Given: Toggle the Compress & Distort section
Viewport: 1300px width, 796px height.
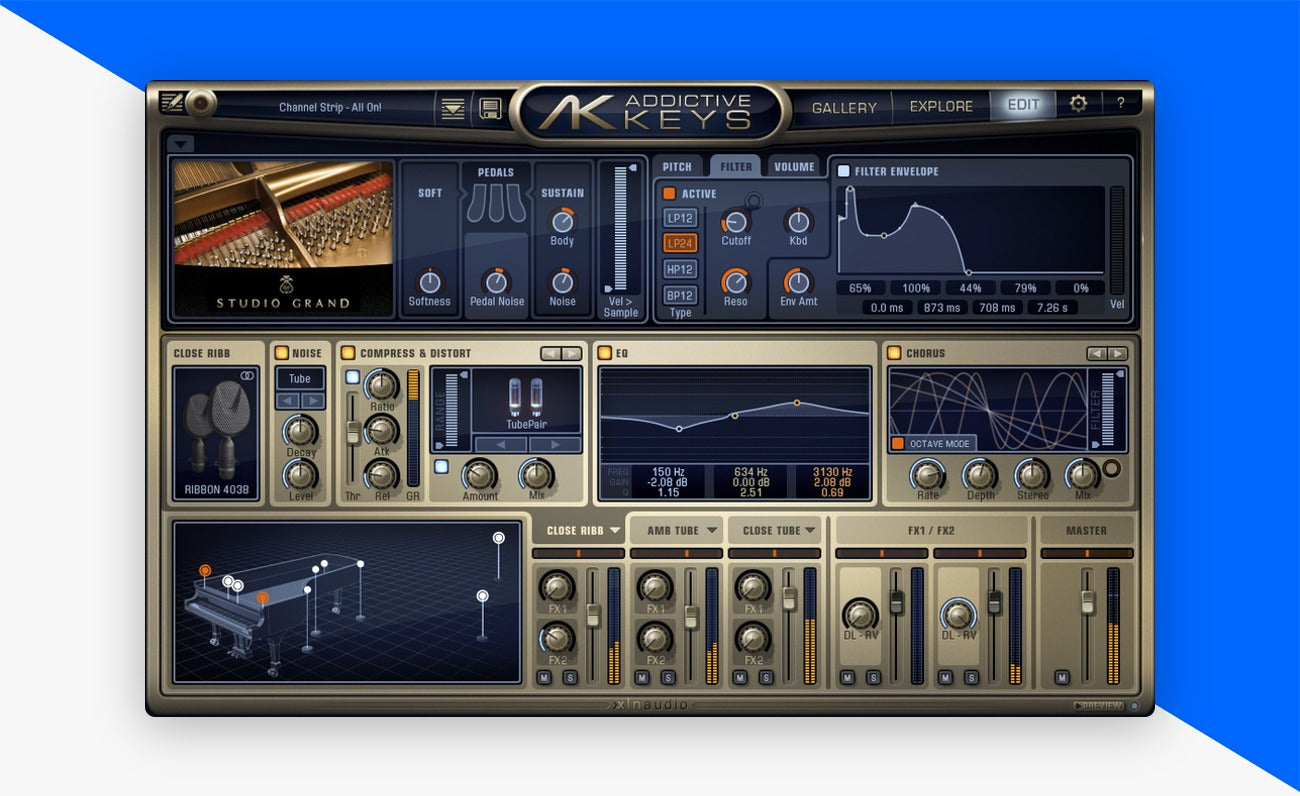Looking at the screenshot, I should pyautogui.click(x=348, y=352).
